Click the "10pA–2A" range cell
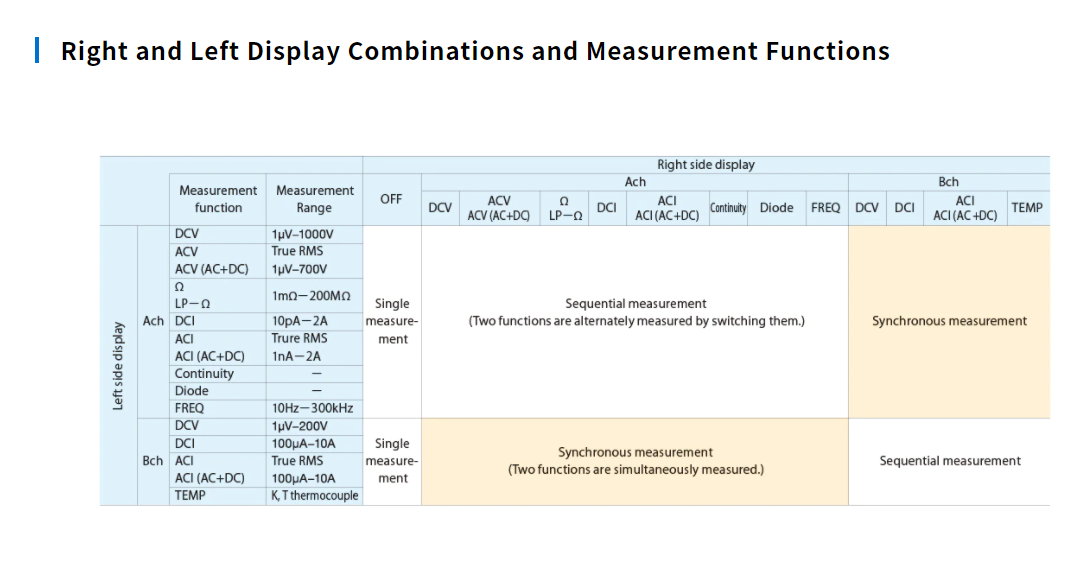This screenshot has width=1089, height=567. (300, 321)
